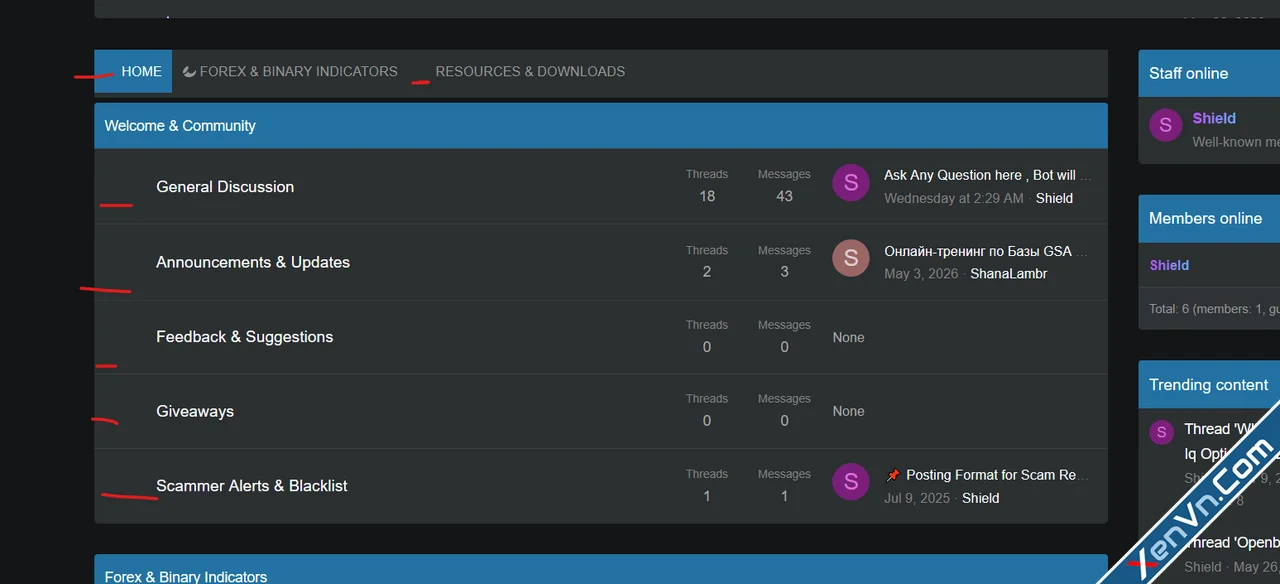Screen dimensions: 1280x584
Task: Open 'Ask Any Question here' latest thread
Action: [x=987, y=175]
